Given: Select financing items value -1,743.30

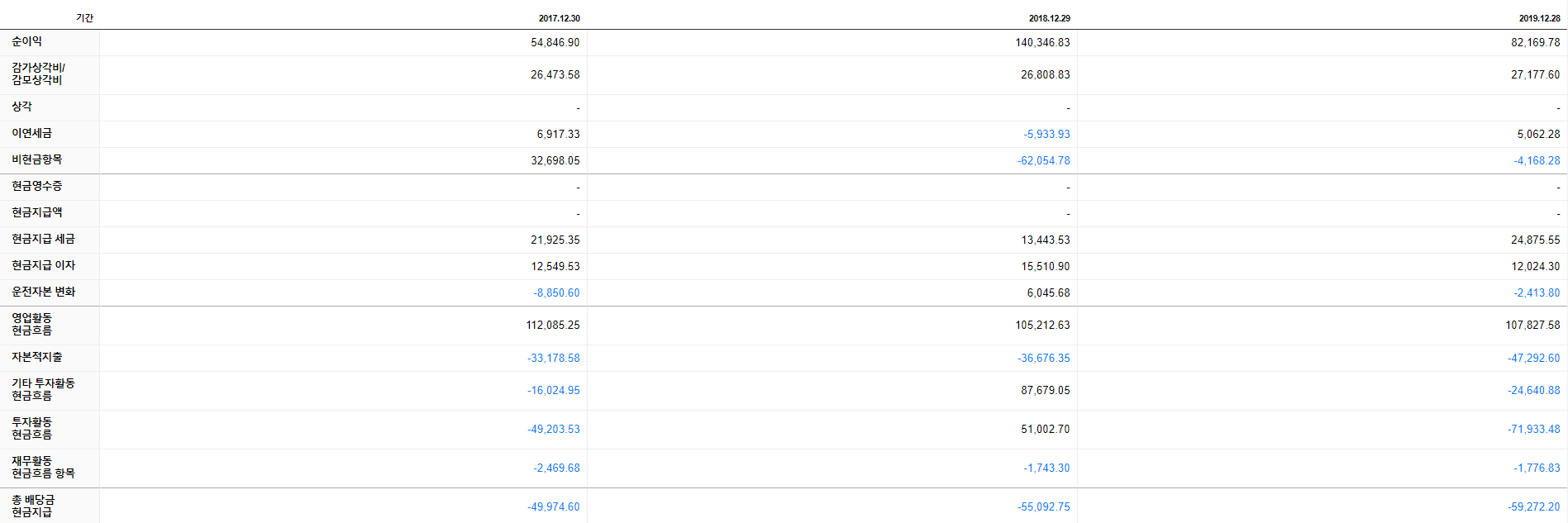Looking at the screenshot, I should point(1046,468).
